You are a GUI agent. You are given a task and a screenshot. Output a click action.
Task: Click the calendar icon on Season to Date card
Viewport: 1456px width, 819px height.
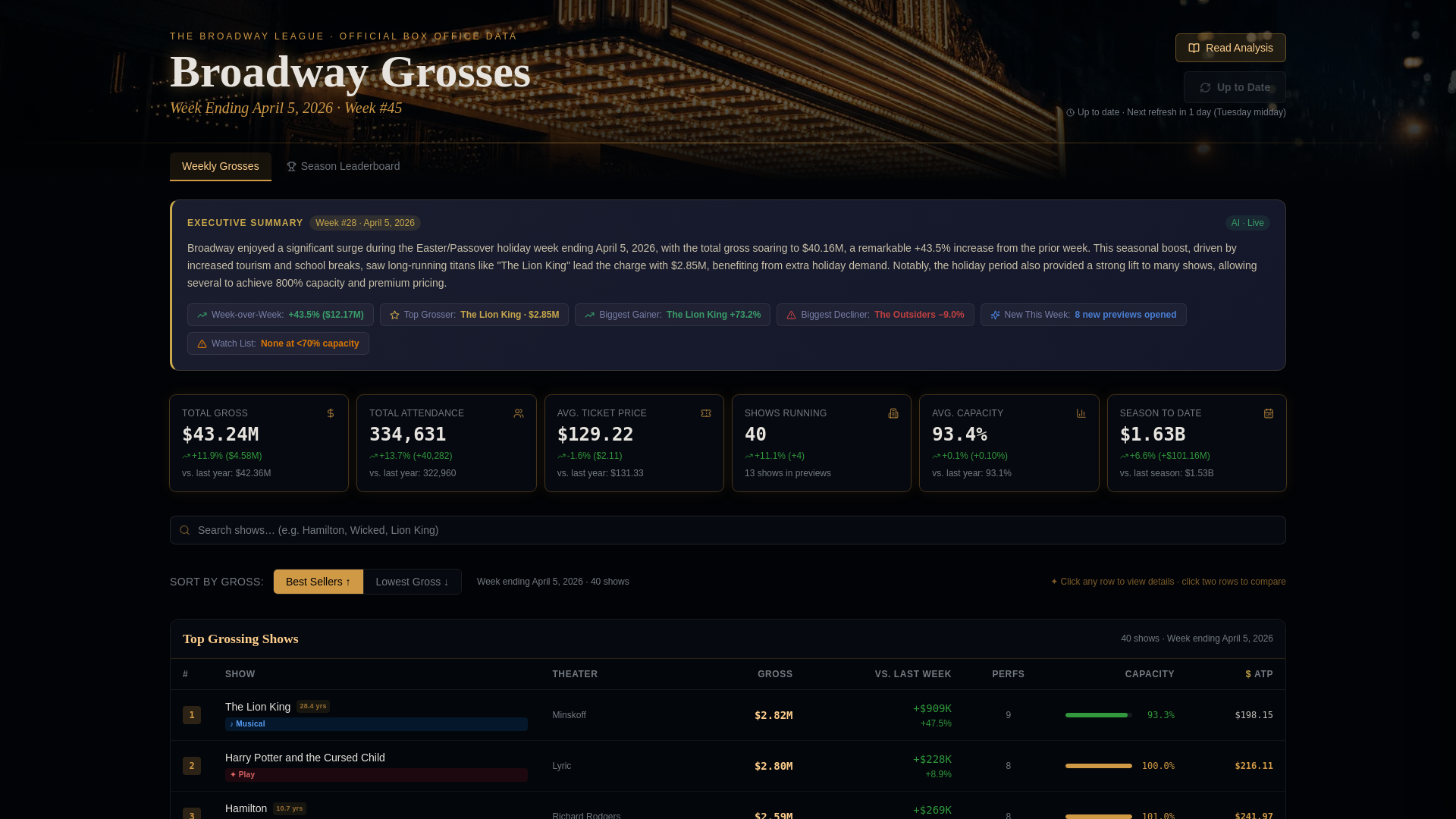(x=1269, y=413)
